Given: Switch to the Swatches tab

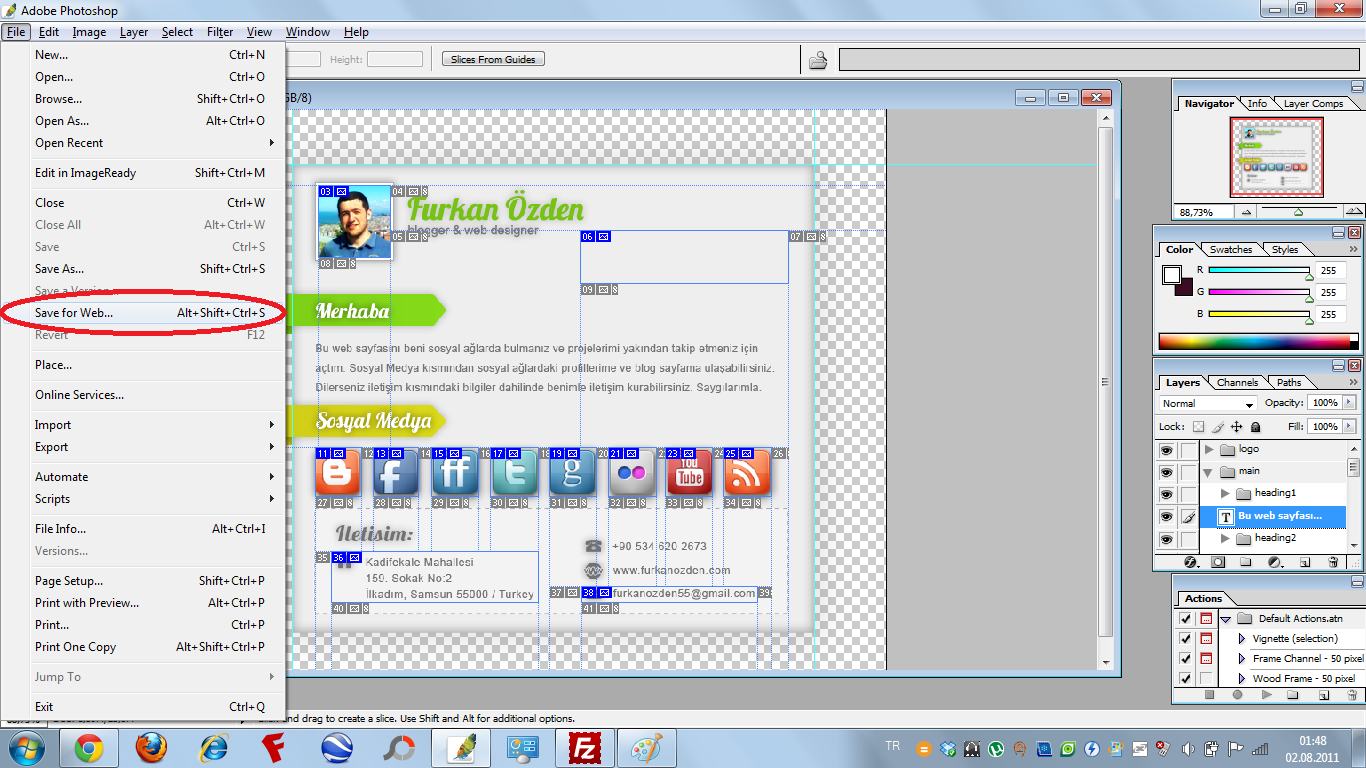Looking at the screenshot, I should 1231,249.
